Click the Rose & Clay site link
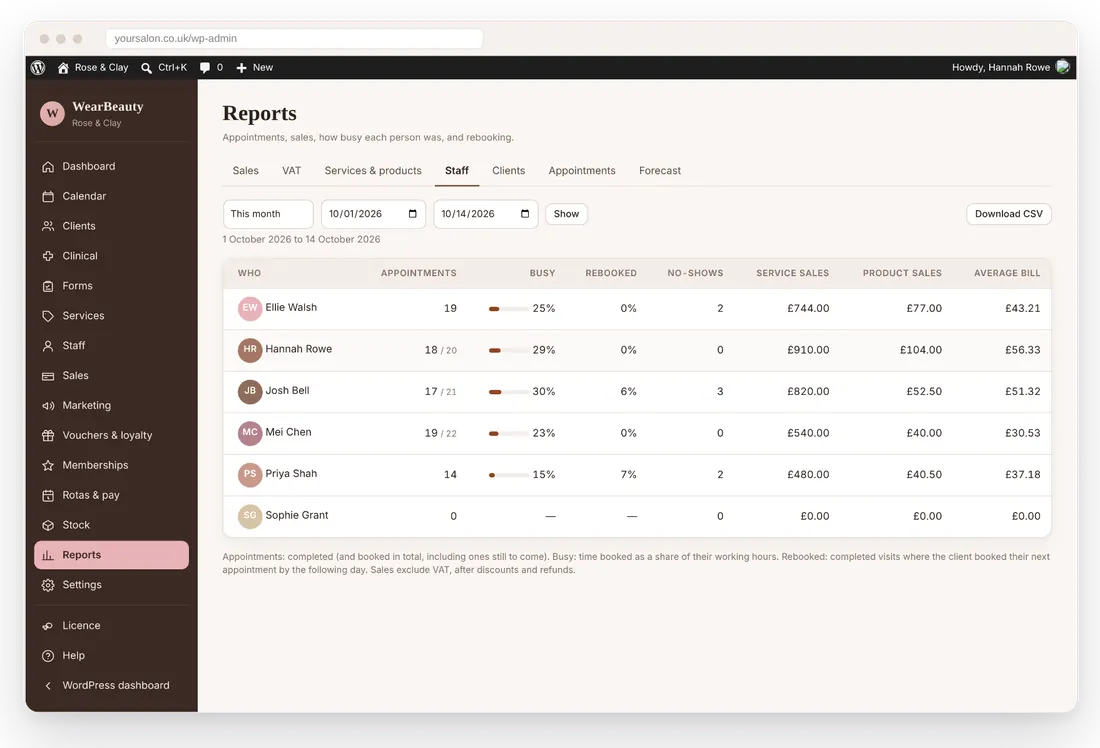The image size is (1100, 748). tap(93, 67)
